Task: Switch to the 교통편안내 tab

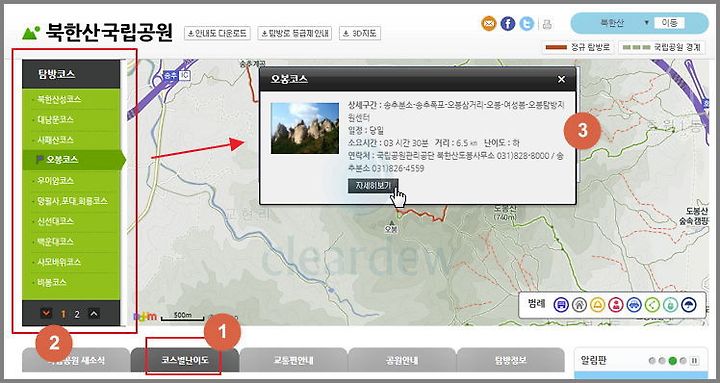Action: point(293,360)
